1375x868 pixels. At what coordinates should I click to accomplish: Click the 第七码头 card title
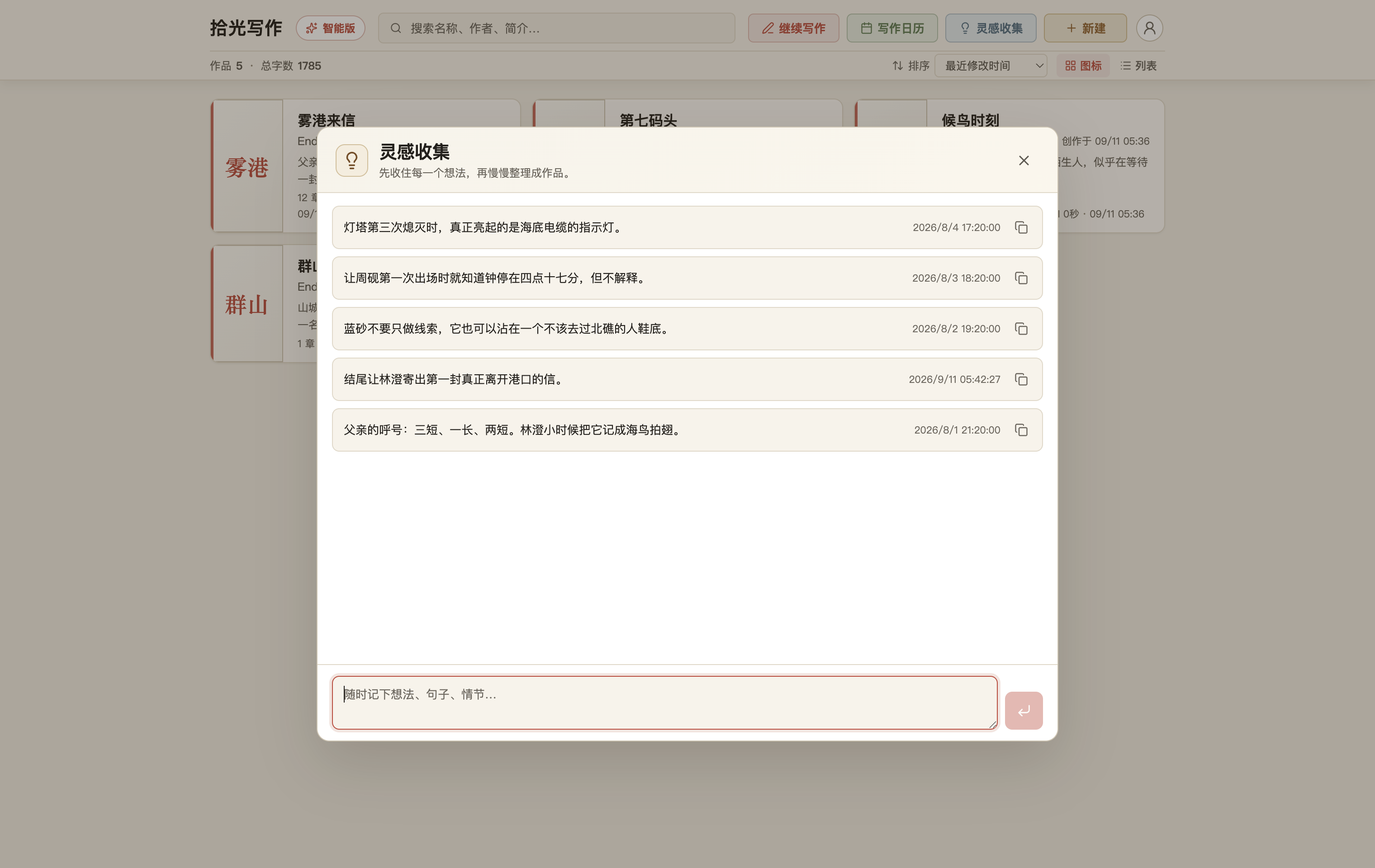pos(648,120)
